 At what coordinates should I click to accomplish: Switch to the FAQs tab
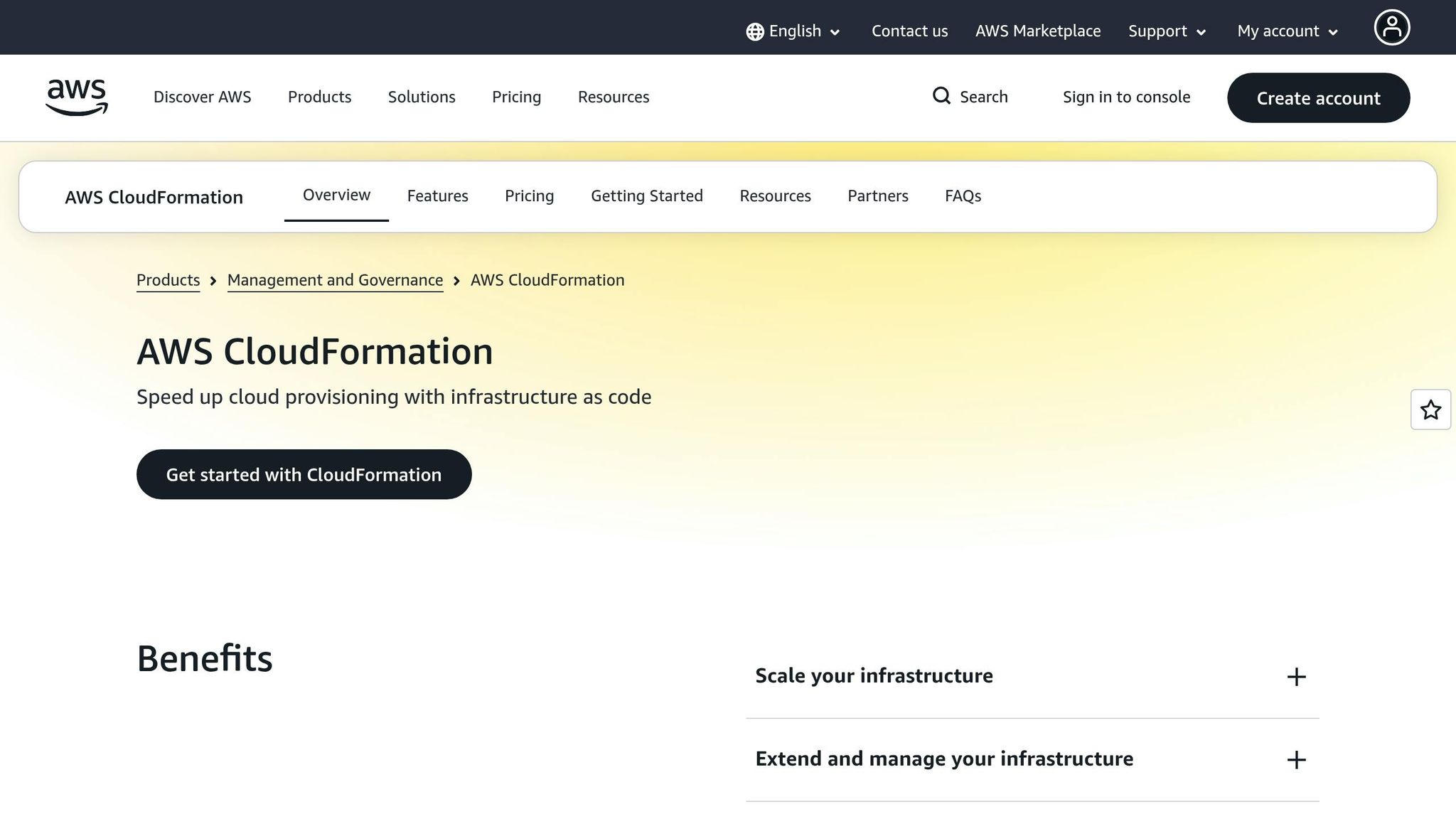[x=963, y=196]
